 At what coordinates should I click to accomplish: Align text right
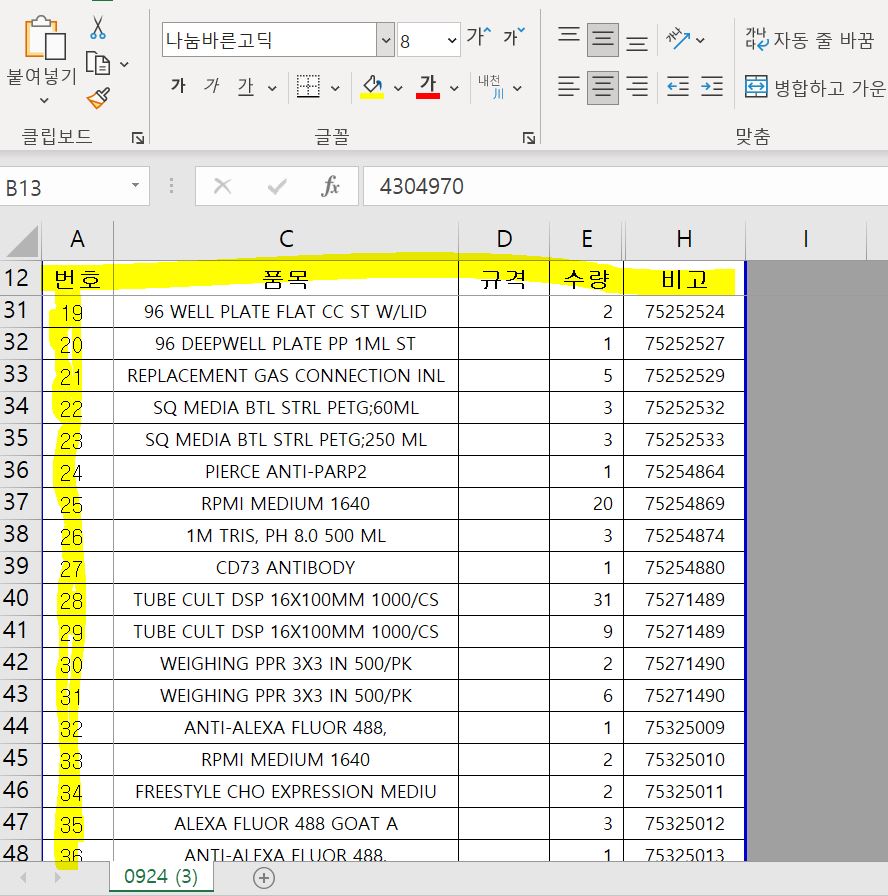coord(637,87)
